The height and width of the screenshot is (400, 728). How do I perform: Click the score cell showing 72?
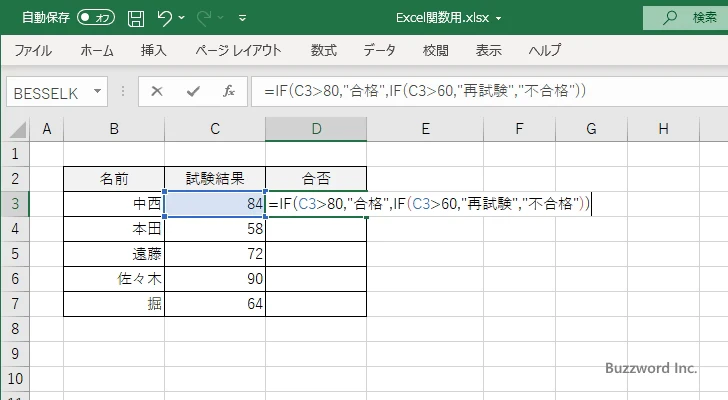(215, 254)
